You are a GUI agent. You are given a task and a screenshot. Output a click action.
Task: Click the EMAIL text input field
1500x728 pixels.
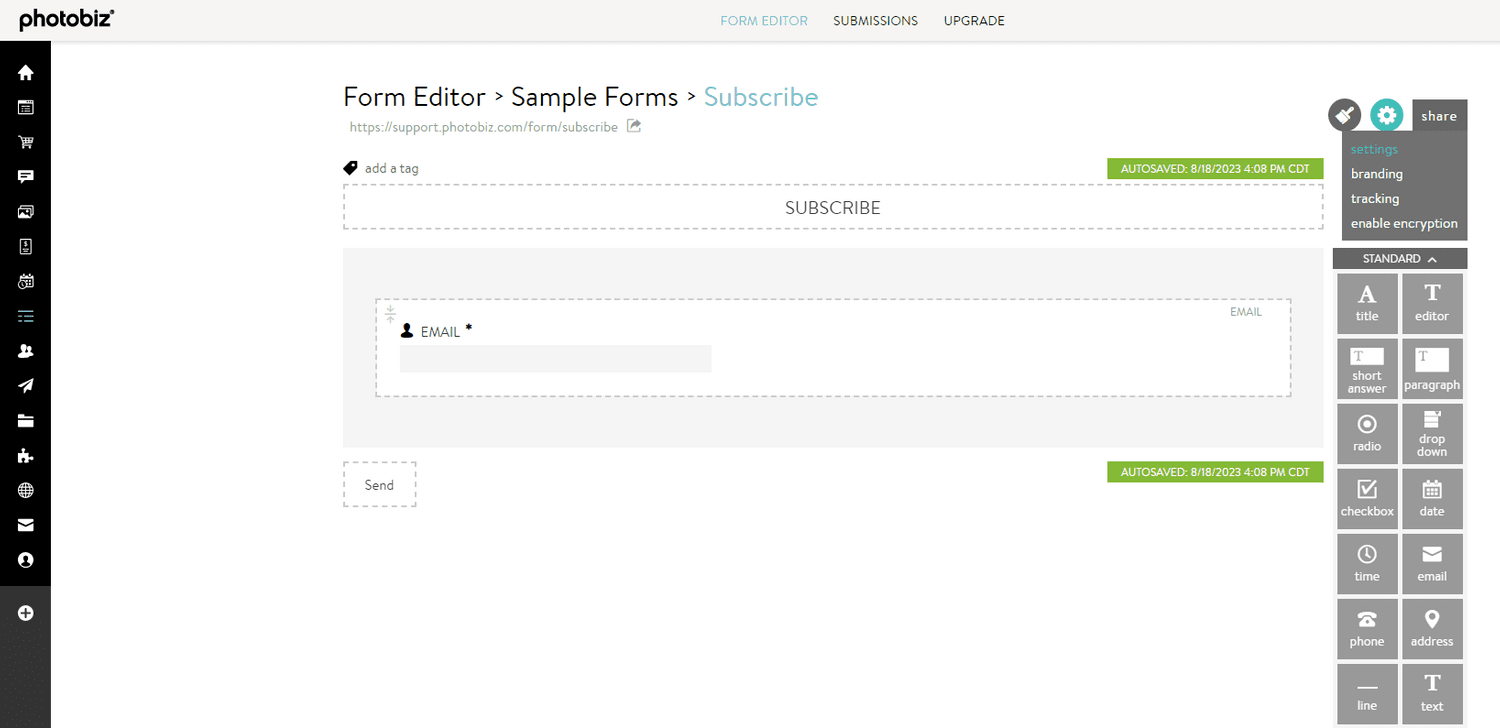[556, 359]
